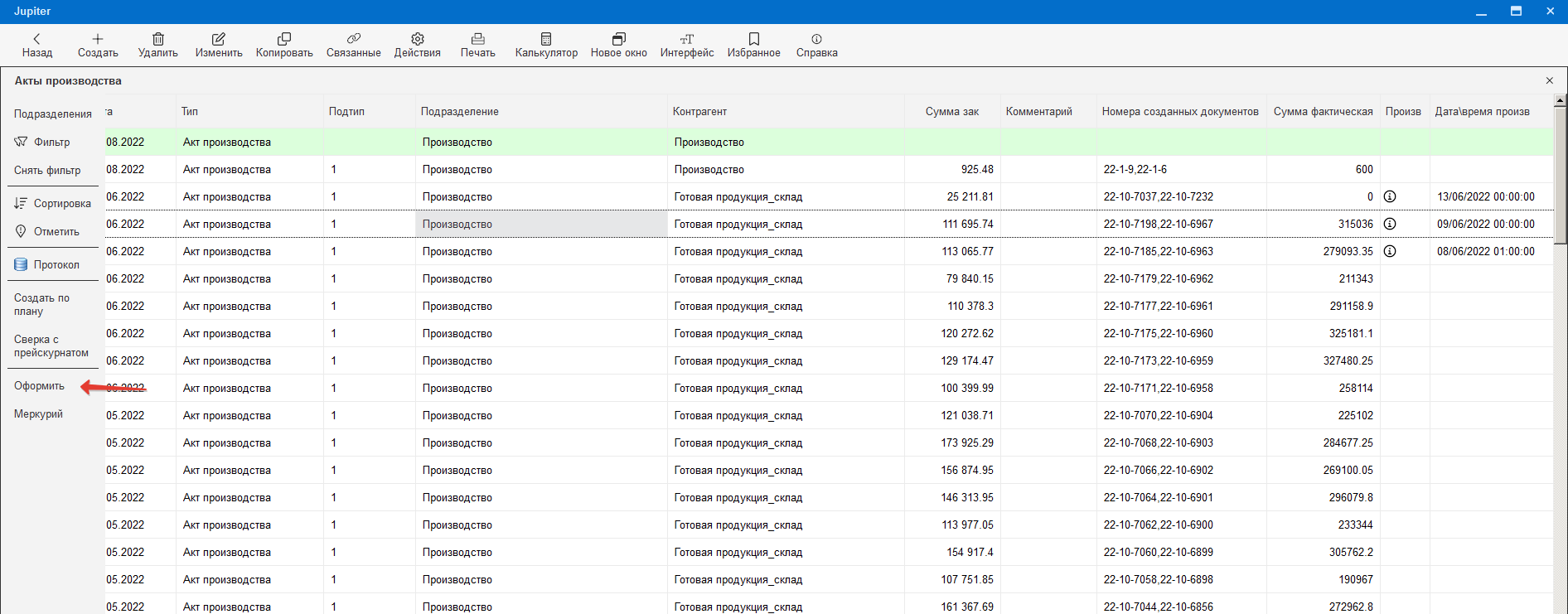Viewport: 1568px width, 614px height.
Task: Click Номера созданных документов column header
Action: point(1180,111)
